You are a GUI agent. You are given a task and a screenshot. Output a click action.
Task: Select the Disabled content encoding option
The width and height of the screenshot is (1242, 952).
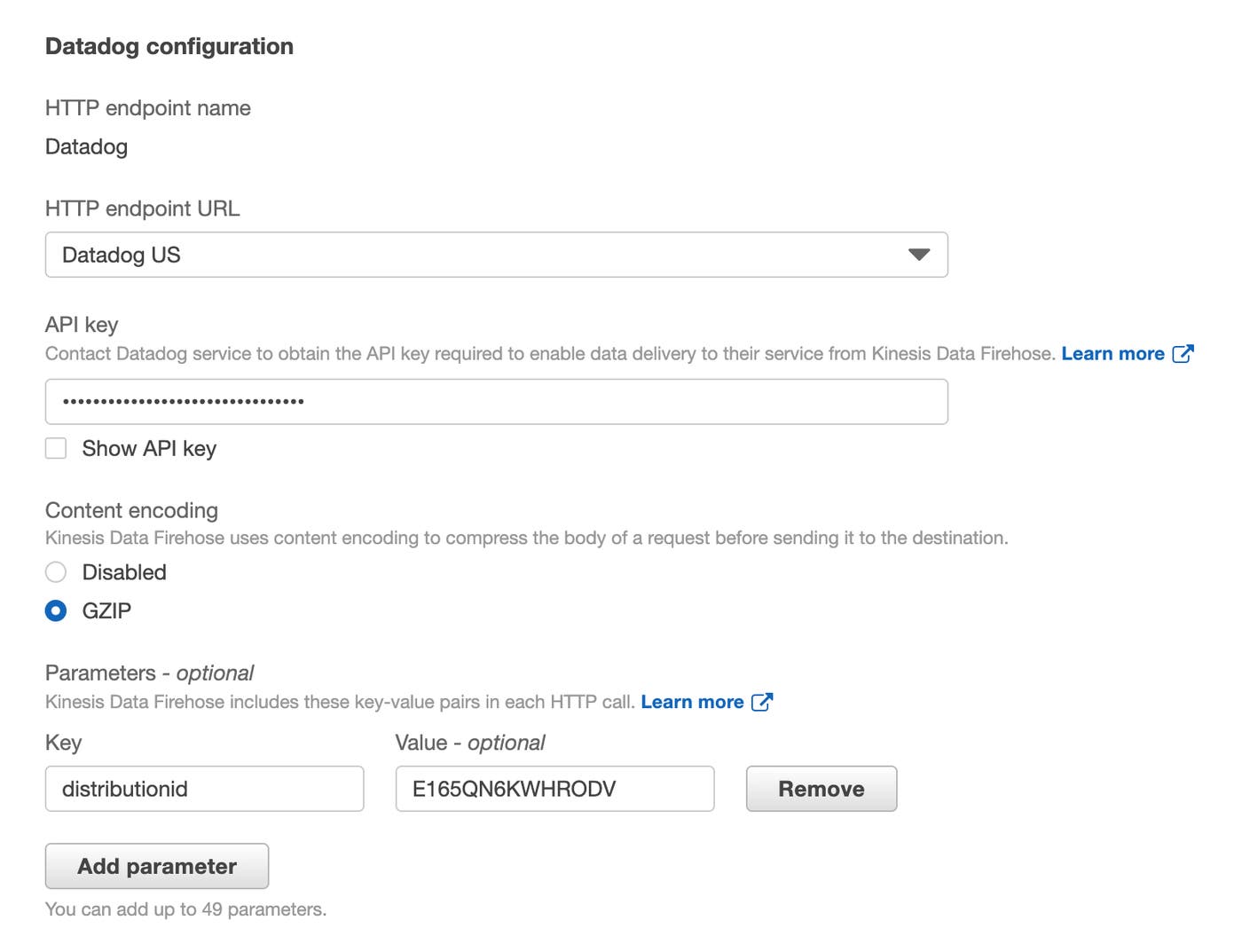tap(55, 572)
